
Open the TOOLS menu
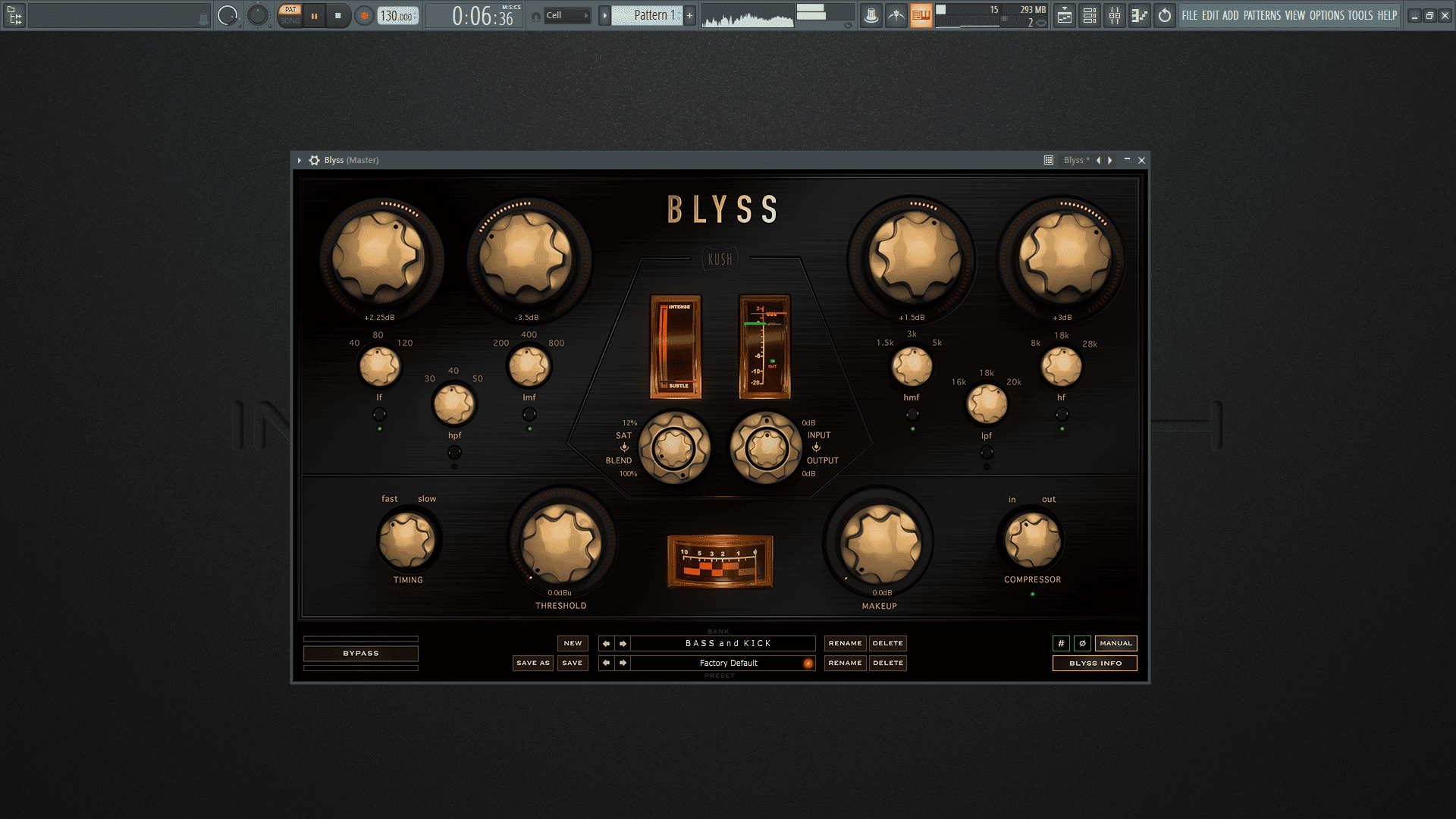(x=1360, y=15)
